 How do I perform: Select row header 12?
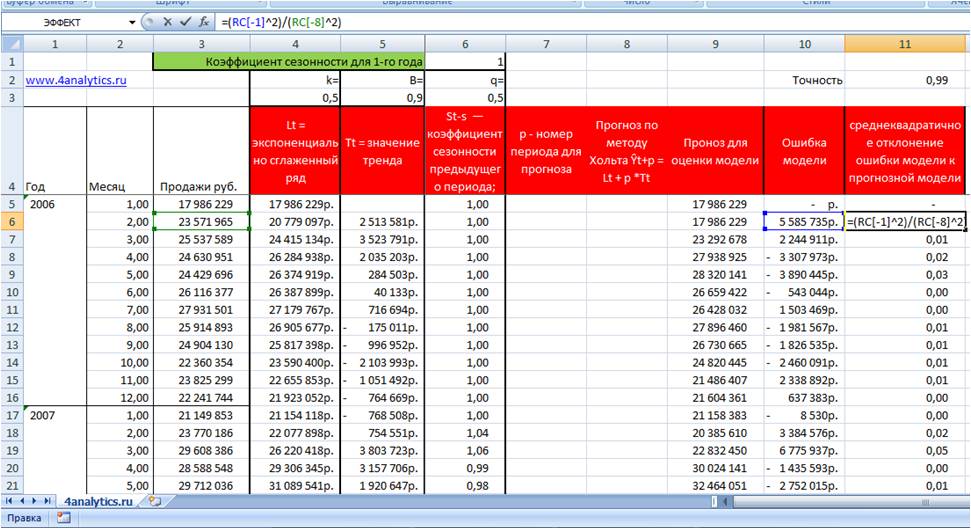(12, 327)
